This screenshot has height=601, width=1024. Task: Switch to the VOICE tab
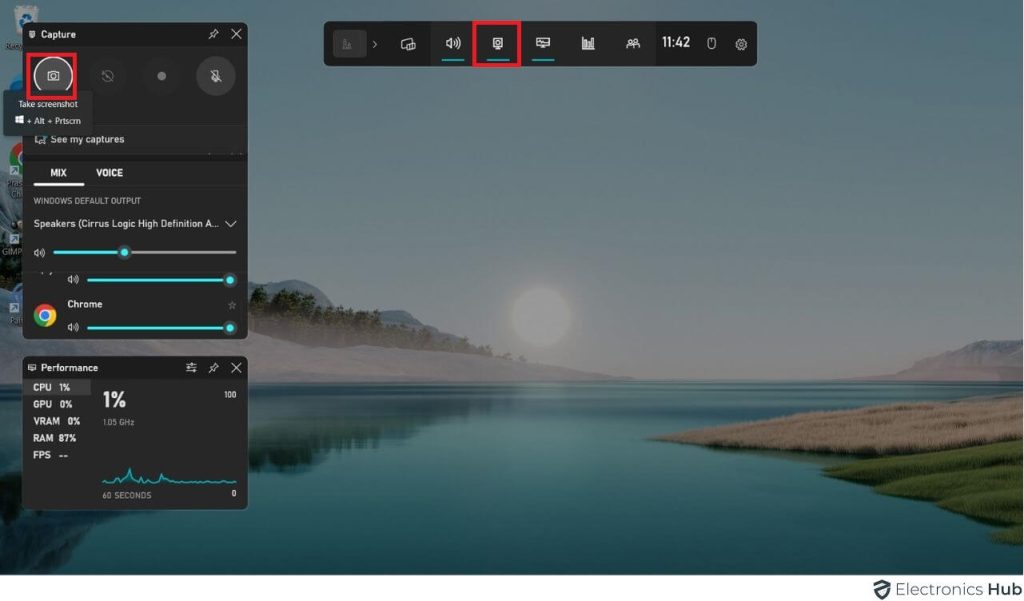click(x=108, y=172)
